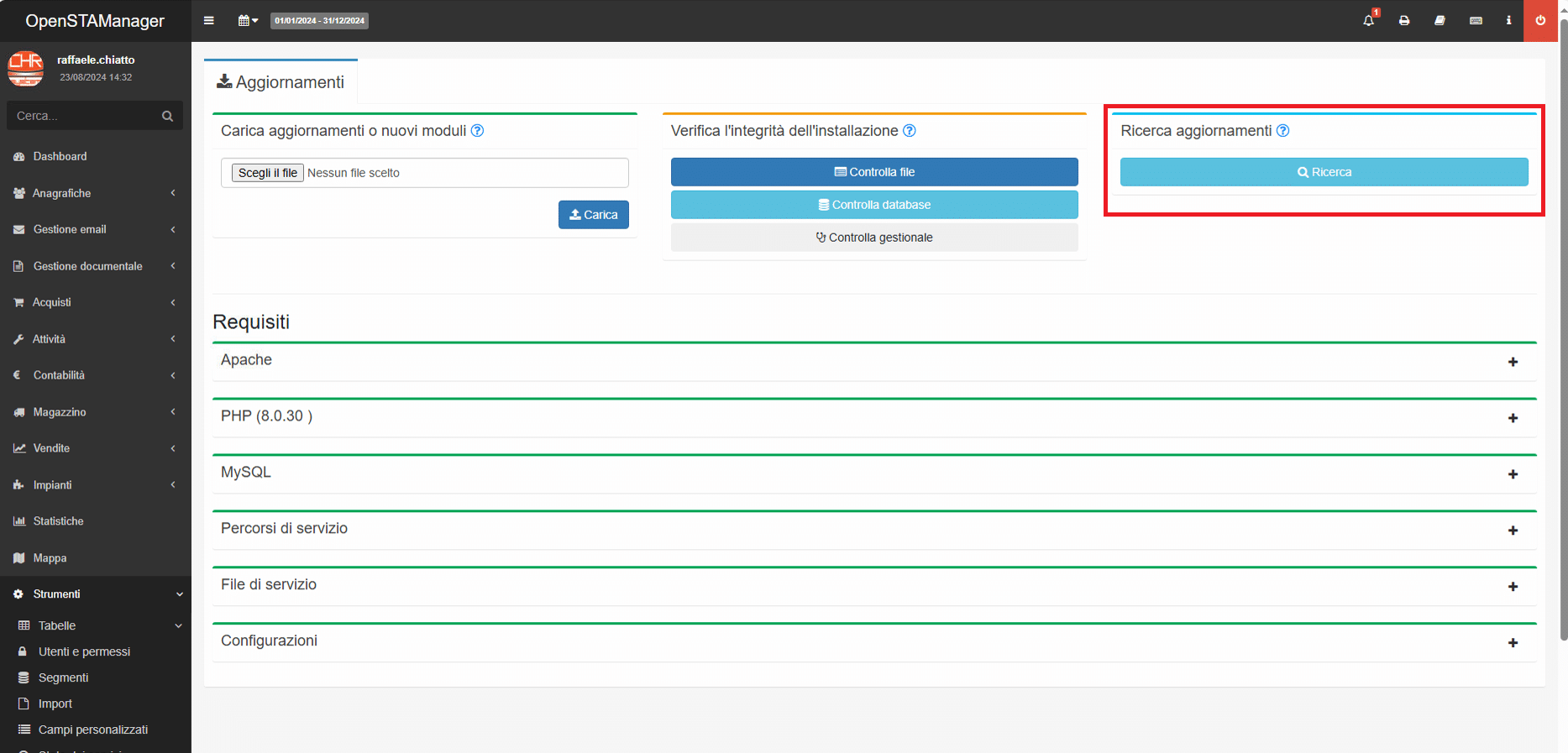This screenshot has width=1568, height=753.
Task: Click the print icon in top bar
Action: tap(1404, 21)
